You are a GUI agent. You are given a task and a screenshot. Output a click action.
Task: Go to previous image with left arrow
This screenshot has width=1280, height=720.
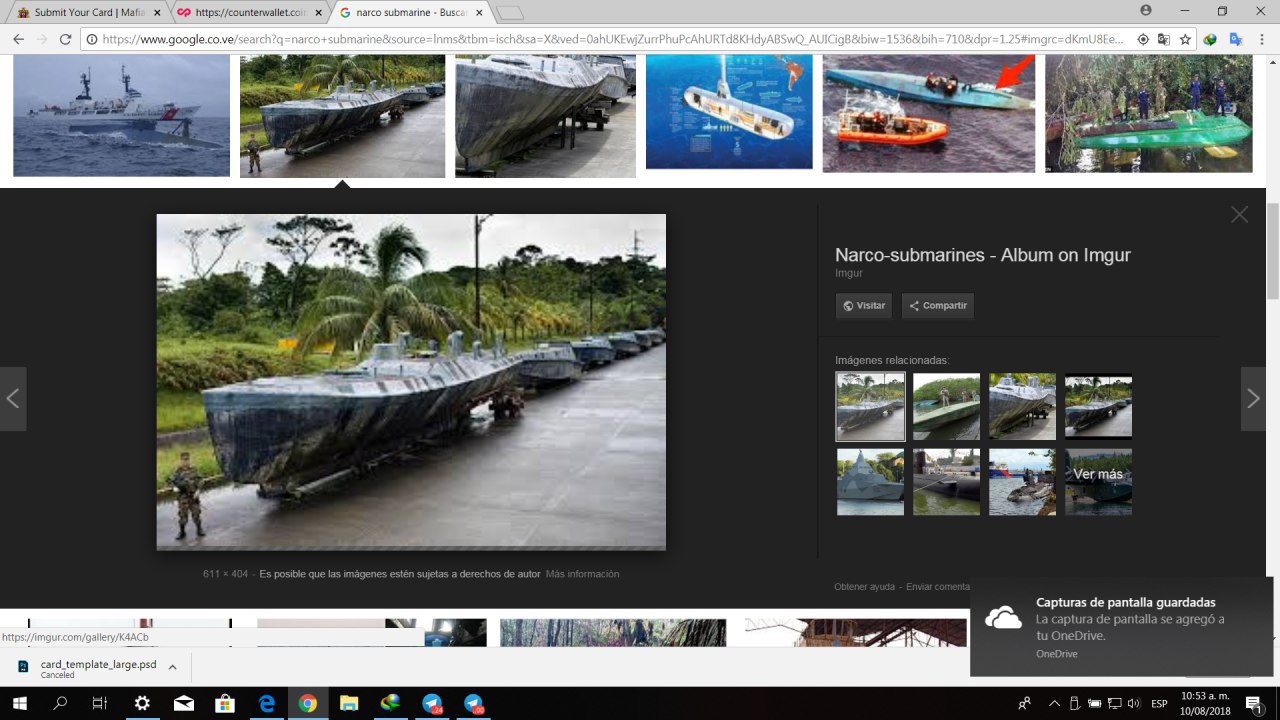(x=13, y=399)
